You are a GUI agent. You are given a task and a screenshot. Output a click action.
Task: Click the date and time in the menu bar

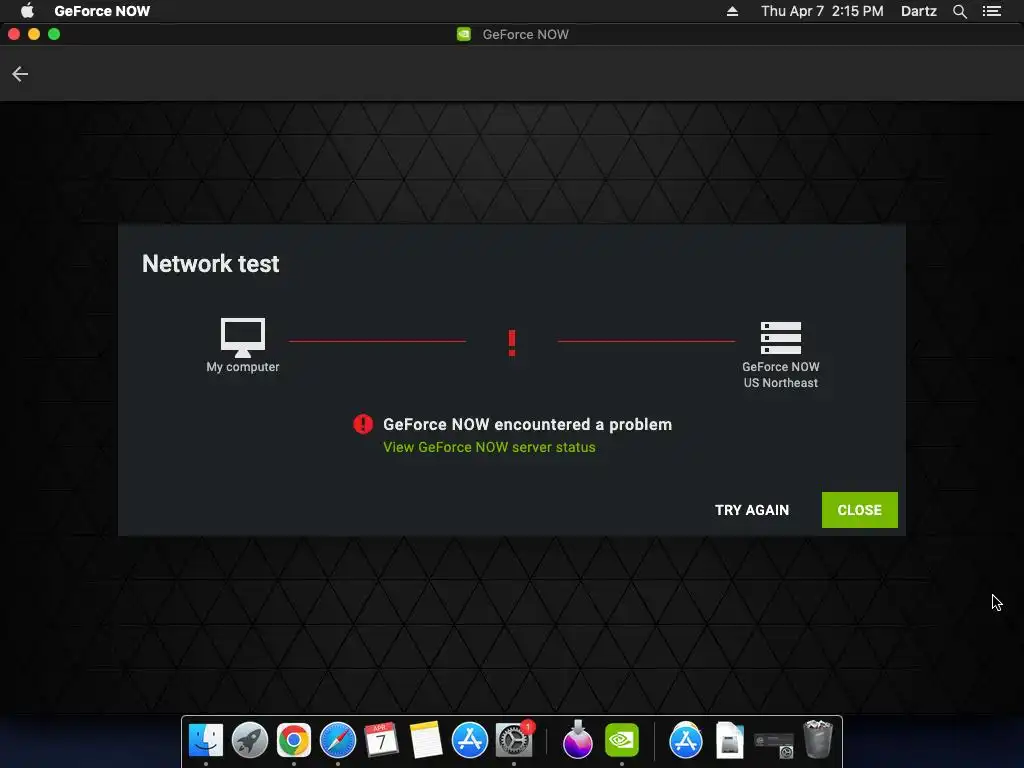tap(822, 11)
